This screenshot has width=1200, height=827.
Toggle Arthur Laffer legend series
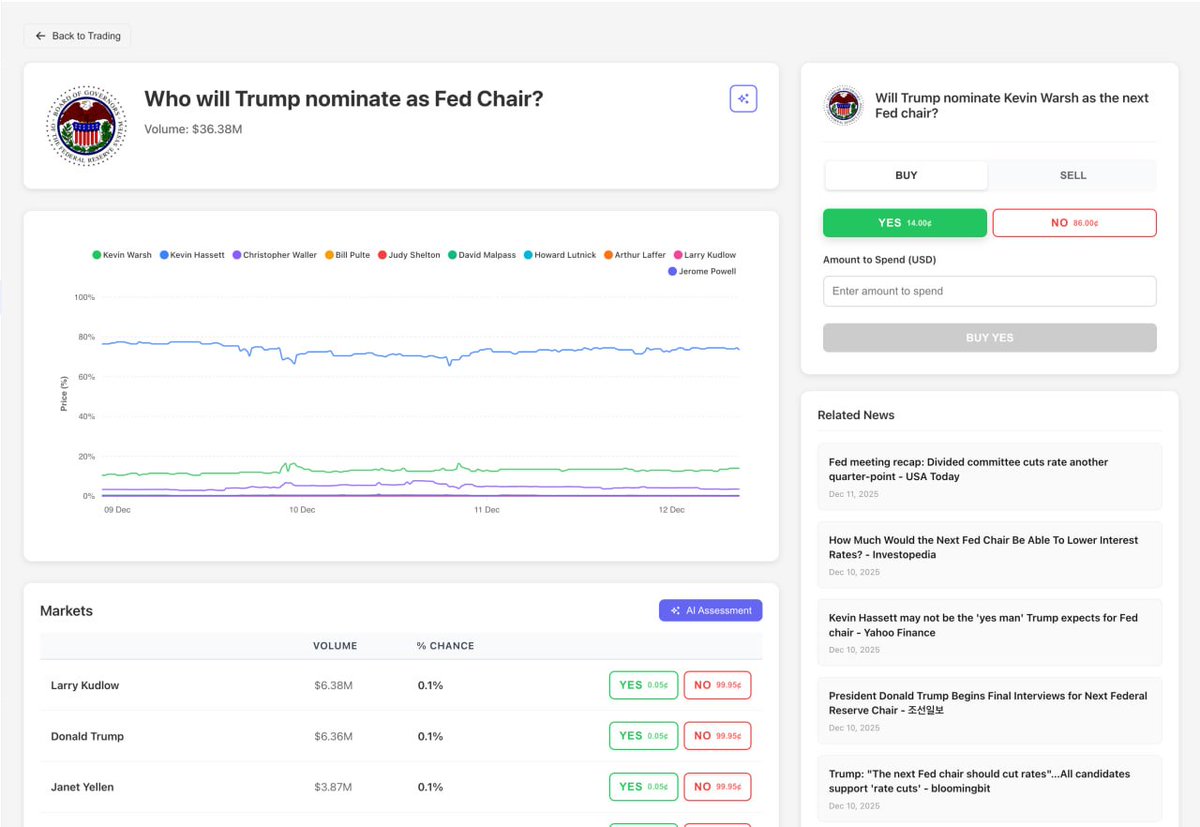635,255
